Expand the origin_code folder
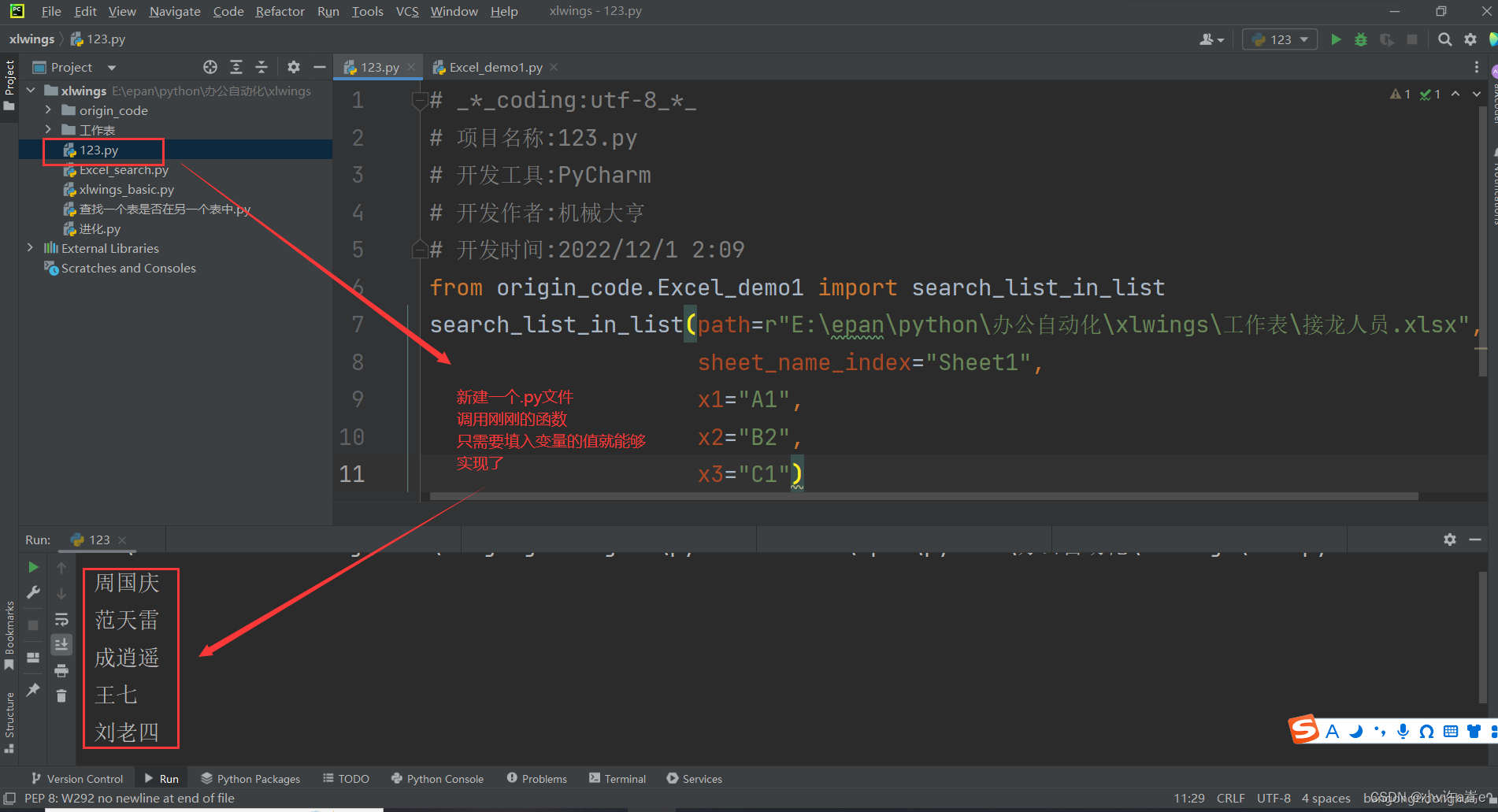The width and height of the screenshot is (1498, 812). pyautogui.click(x=49, y=110)
